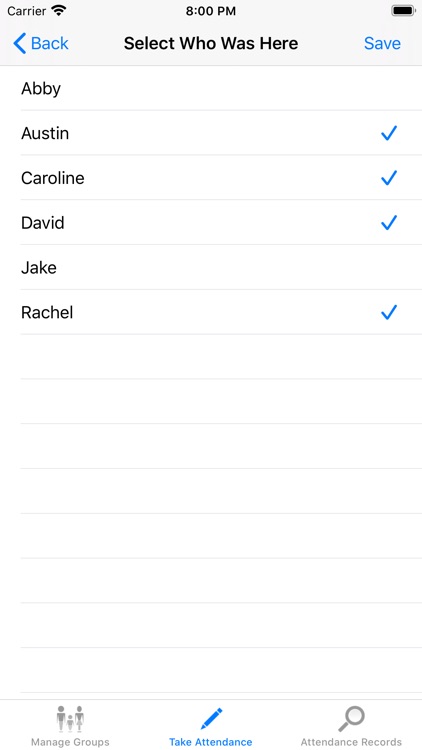Switch to the Attendance Records tab label

pyautogui.click(x=351, y=742)
